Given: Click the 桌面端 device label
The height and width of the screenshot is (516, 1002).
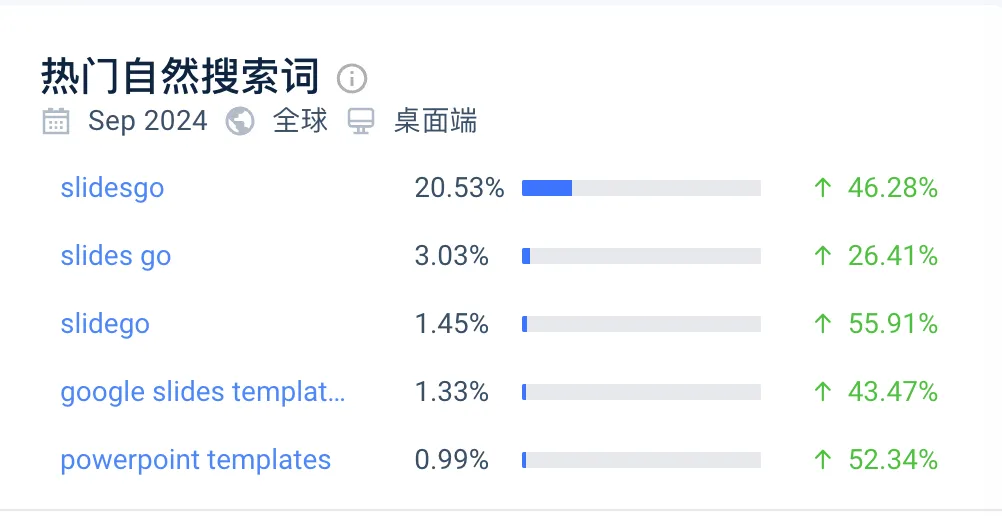Looking at the screenshot, I should pyautogui.click(x=435, y=122).
